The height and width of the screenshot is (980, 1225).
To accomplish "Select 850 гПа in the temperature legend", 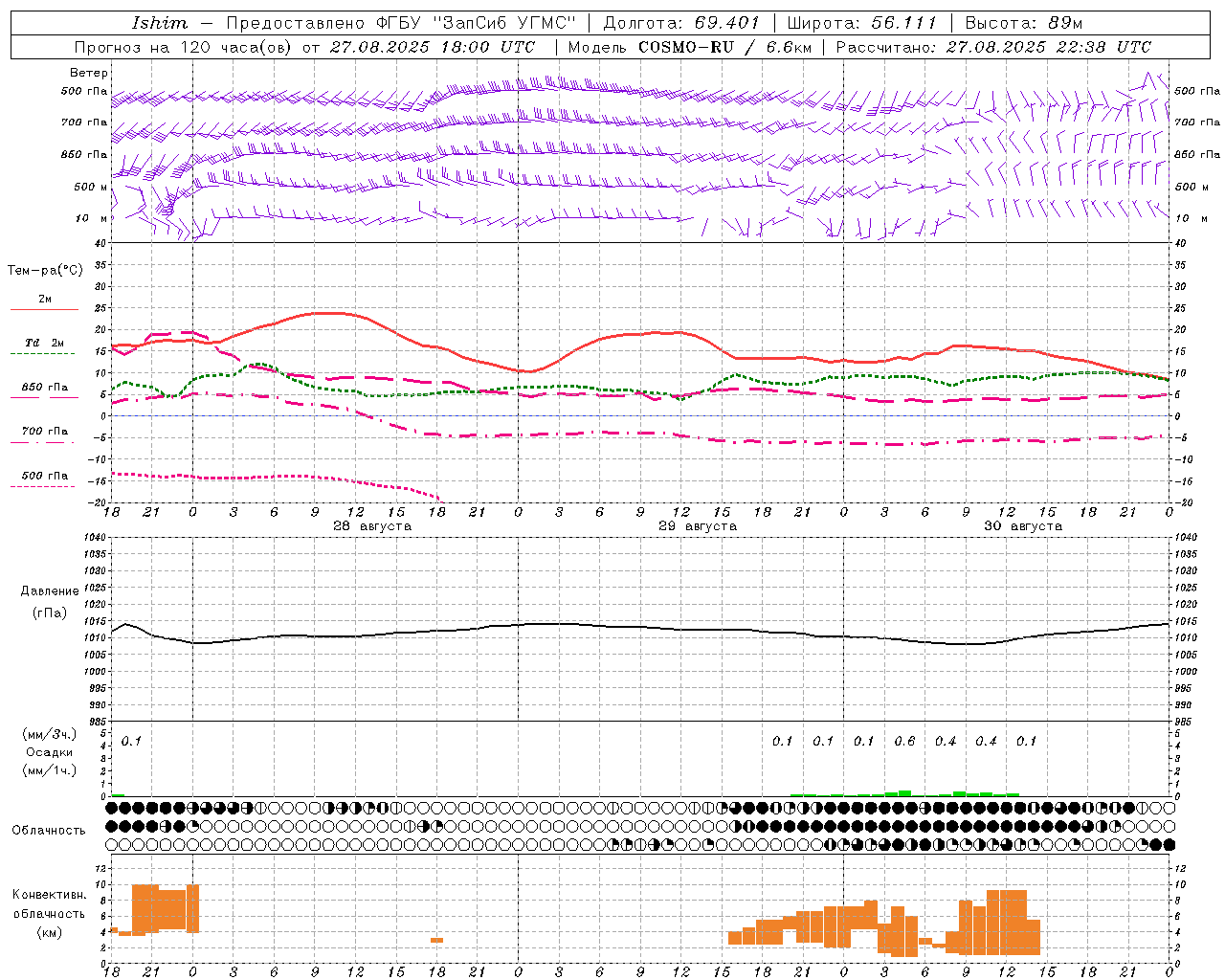I will 45,388.
